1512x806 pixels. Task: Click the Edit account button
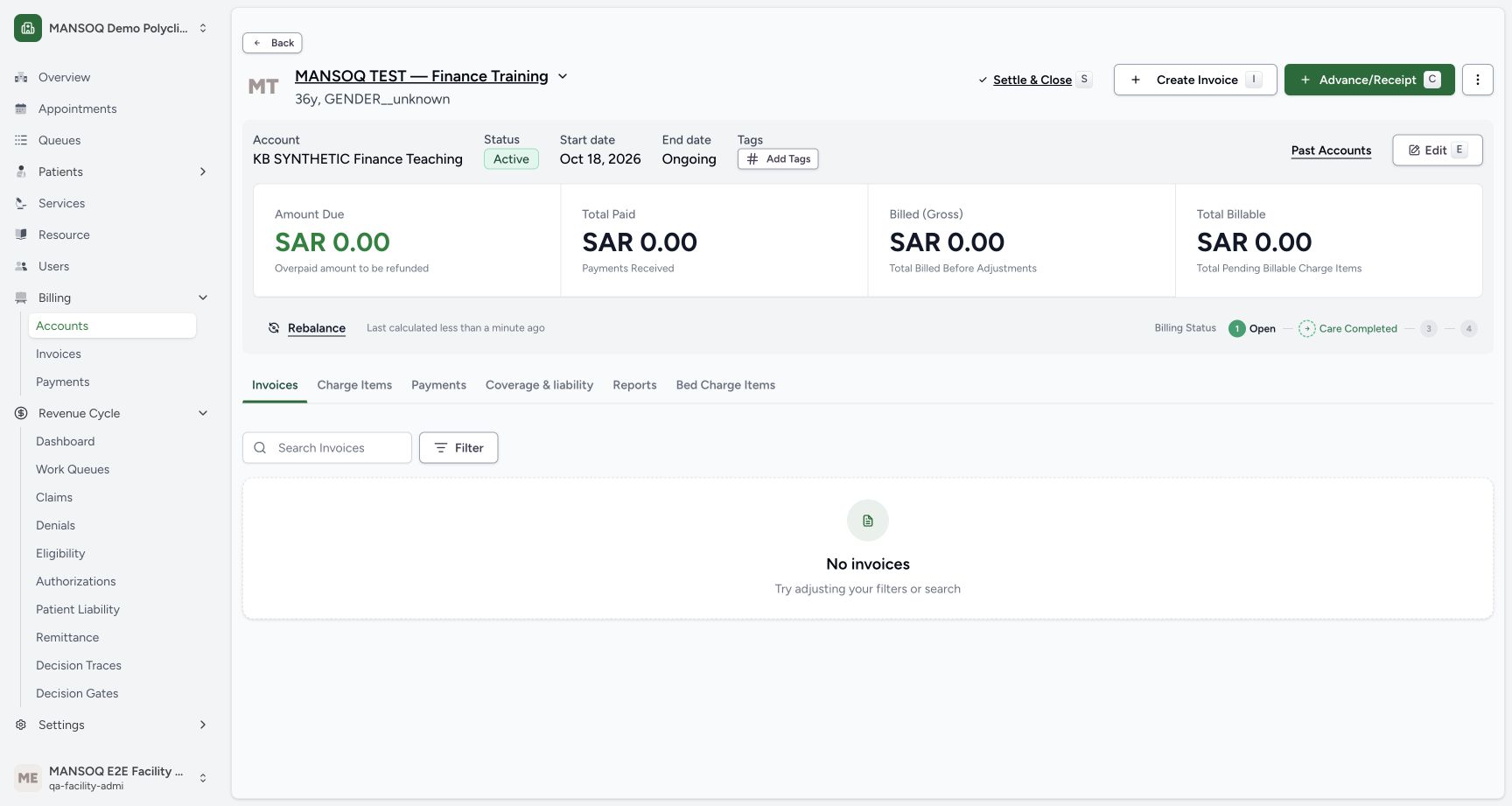point(1437,150)
